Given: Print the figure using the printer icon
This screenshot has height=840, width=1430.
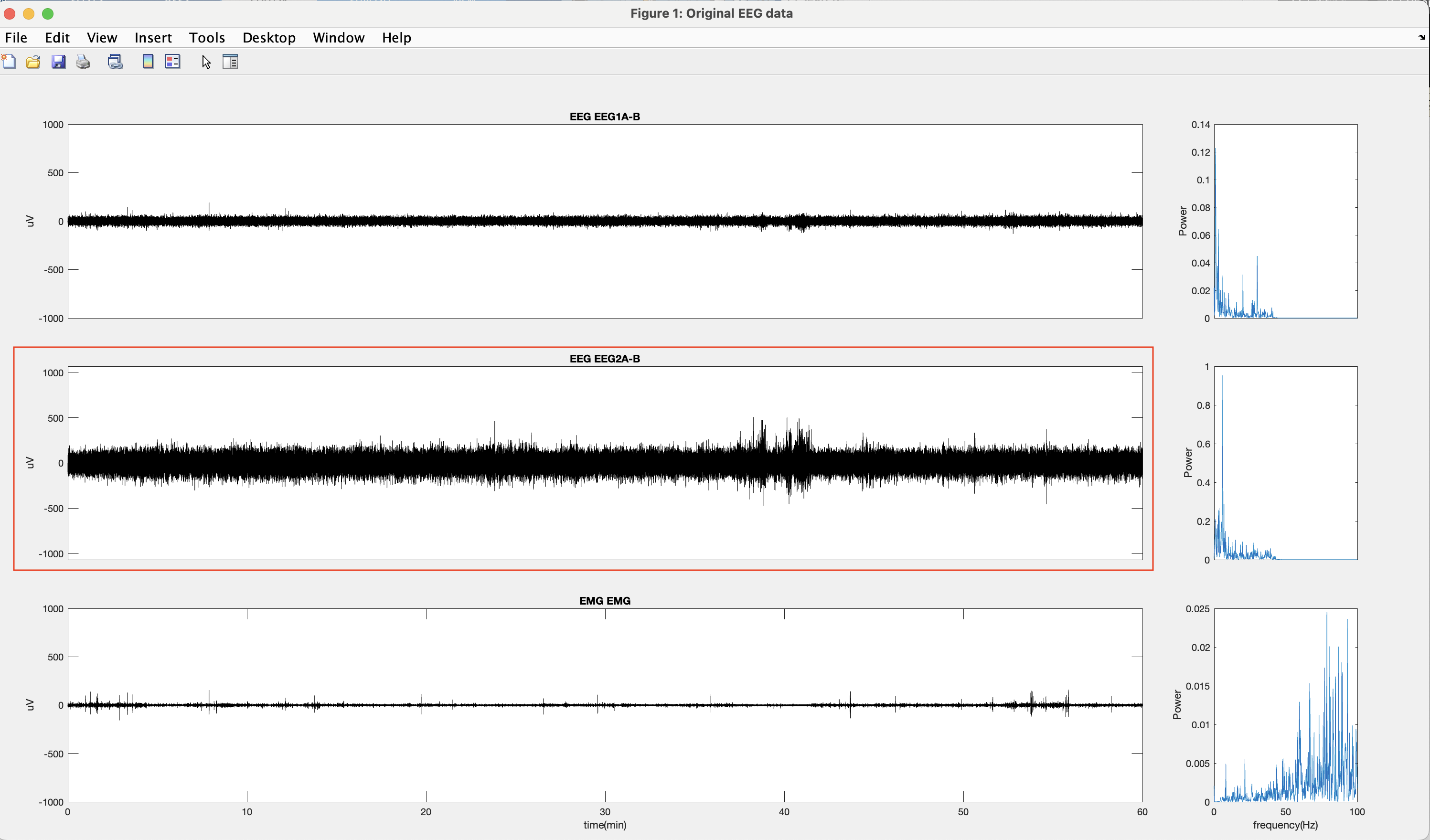Looking at the screenshot, I should pos(84,61).
